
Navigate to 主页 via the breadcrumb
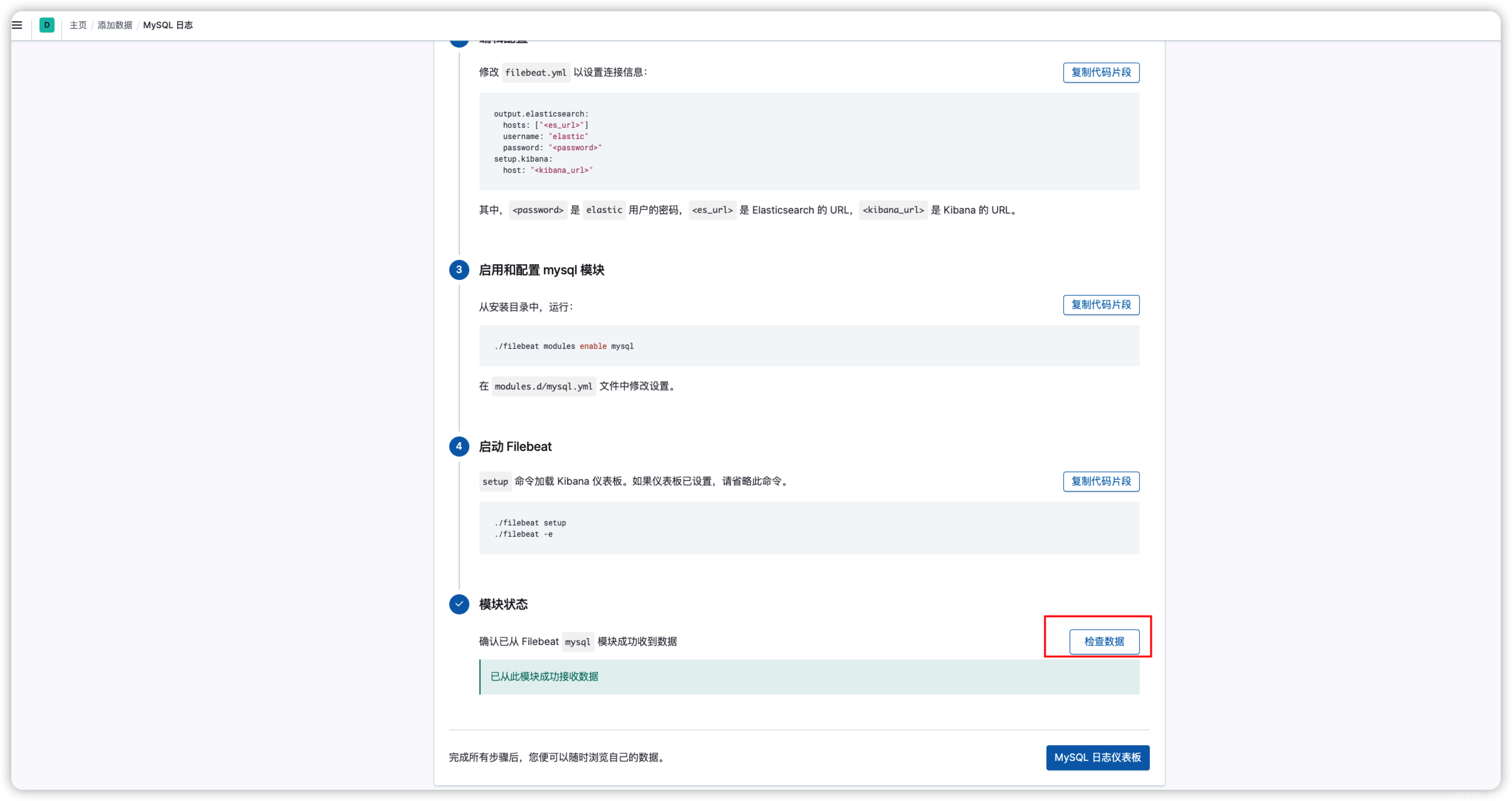pos(78,25)
